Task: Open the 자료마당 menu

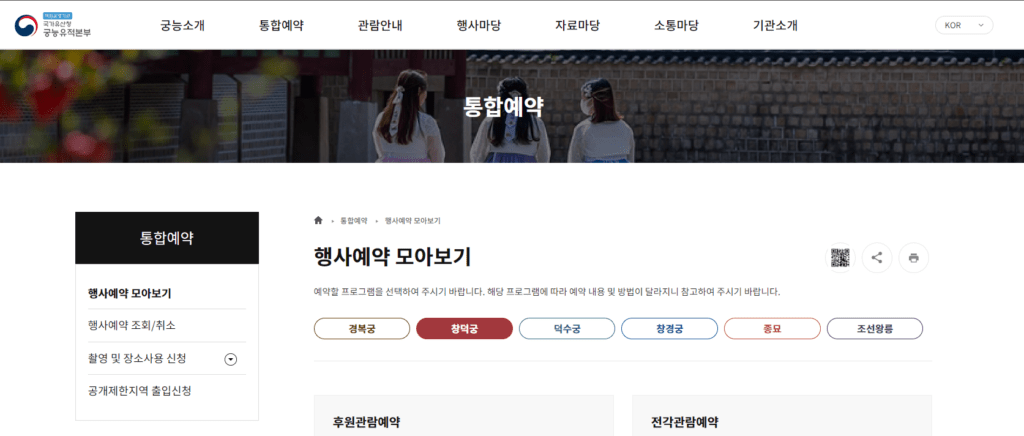Action: coord(577,26)
